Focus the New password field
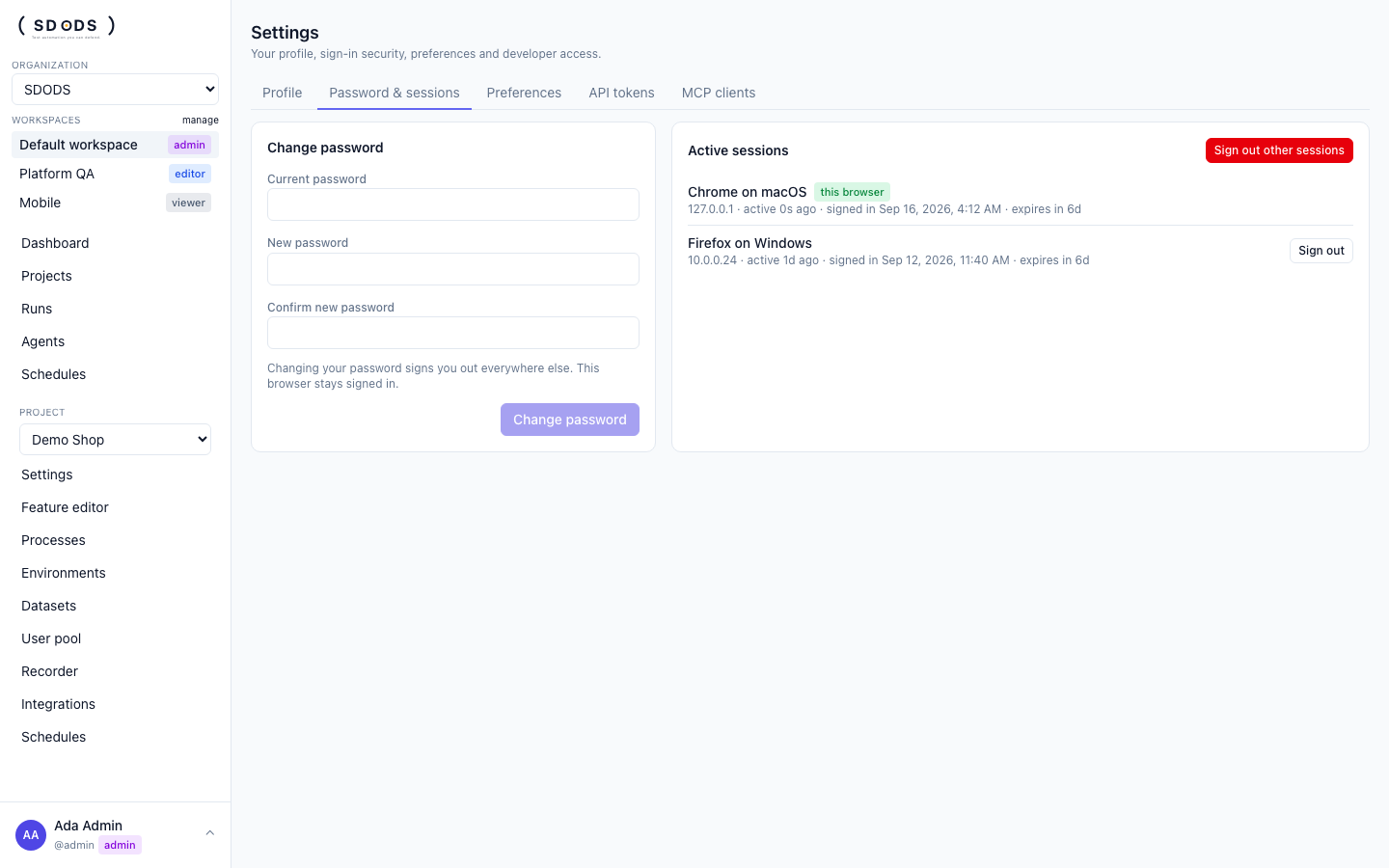 (453, 269)
